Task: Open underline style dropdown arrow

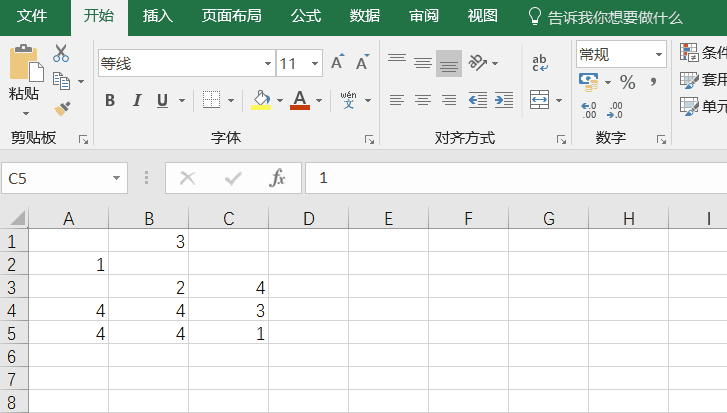Action: (x=182, y=100)
